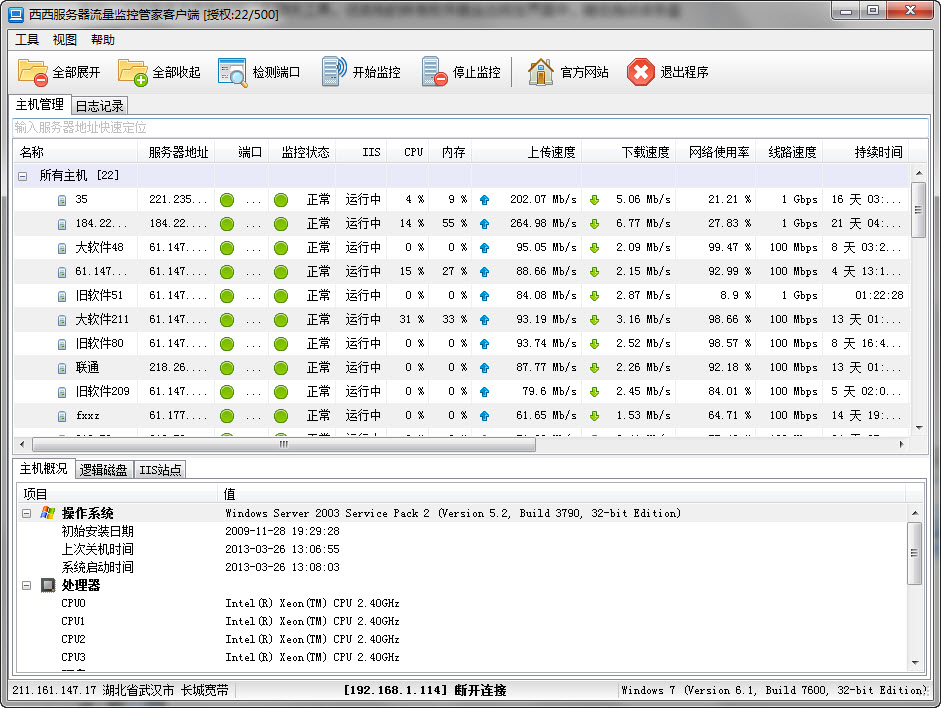Stop monitoring with 停止监控 icon
This screenshot has width=941, height=708.
434,72
